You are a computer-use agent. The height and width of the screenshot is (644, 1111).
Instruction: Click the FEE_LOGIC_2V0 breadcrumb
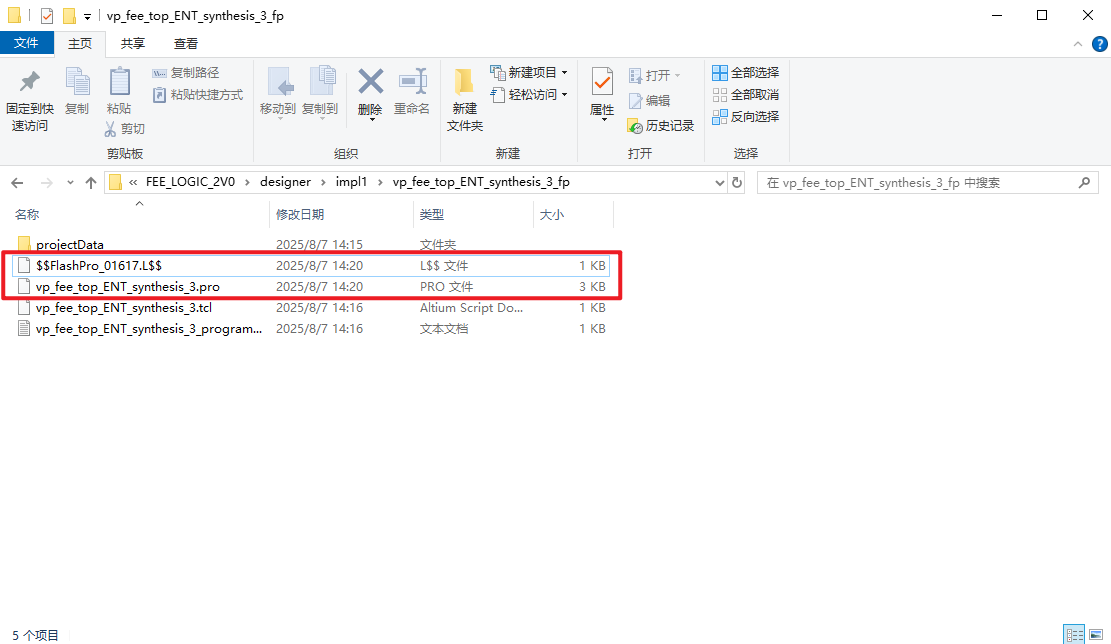pyautogui.click(x=190, y=182)
